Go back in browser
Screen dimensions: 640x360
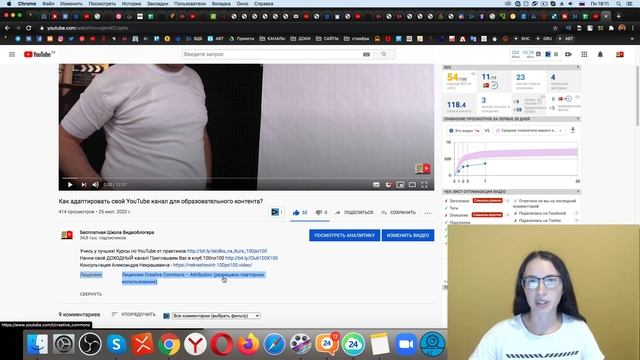pyautogui.click(x=7, y=28)
